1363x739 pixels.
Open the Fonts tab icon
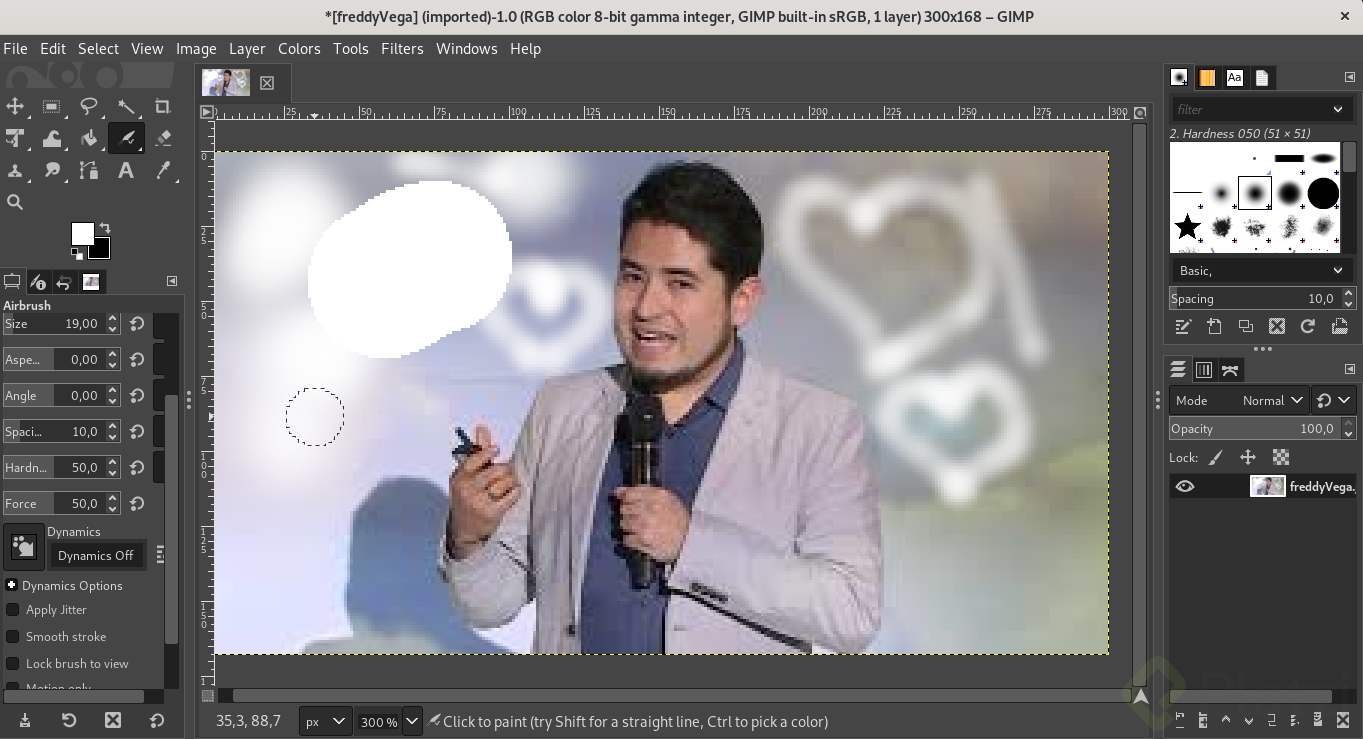(x=1234, y=78)
